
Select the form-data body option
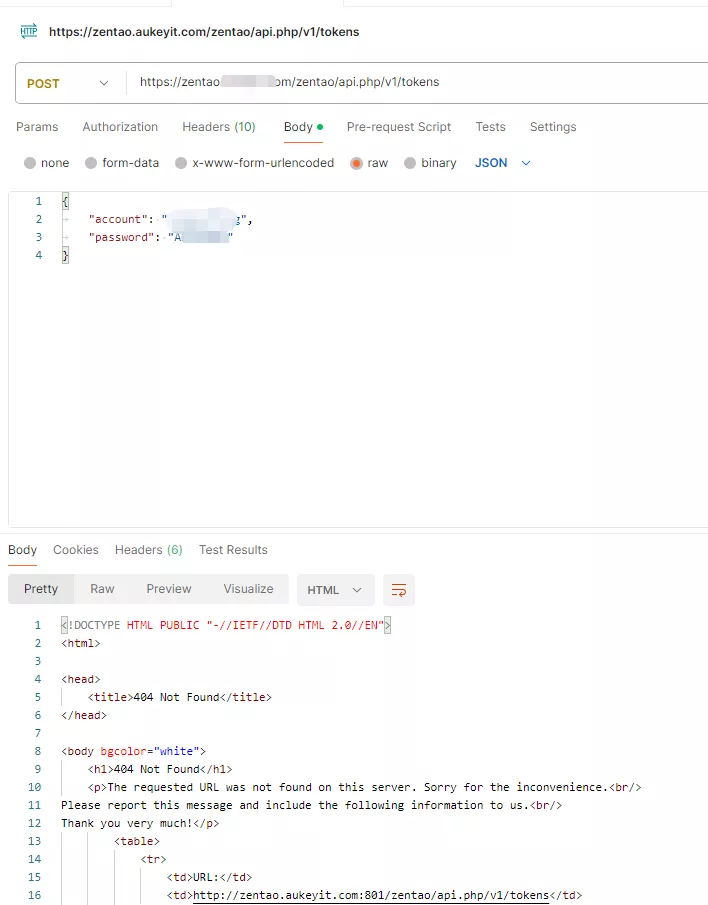(122, 163)
